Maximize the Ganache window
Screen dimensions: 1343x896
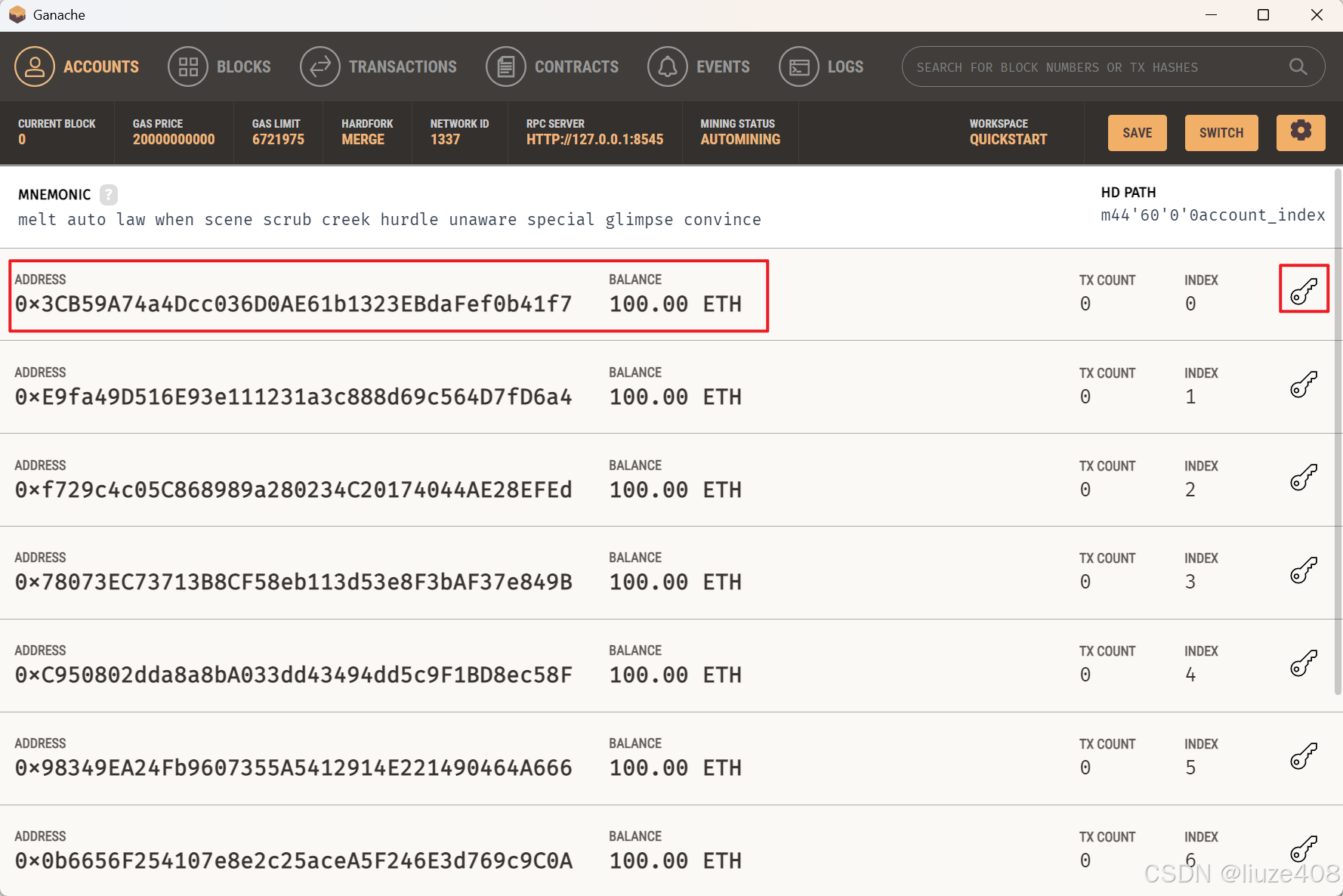click(x=1263, y=15)
